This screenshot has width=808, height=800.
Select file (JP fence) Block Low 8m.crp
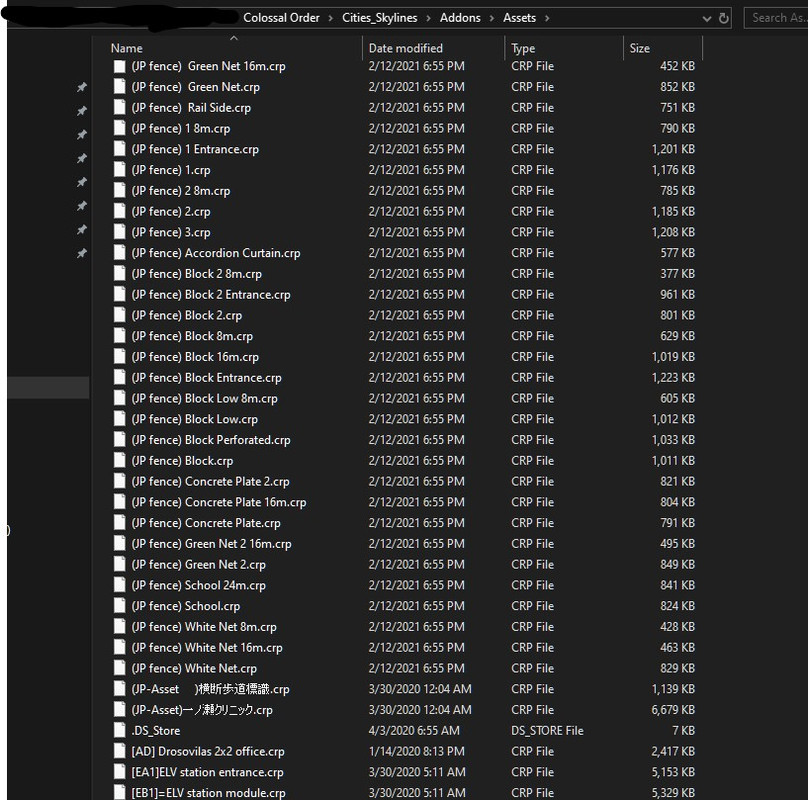(205, 398)
